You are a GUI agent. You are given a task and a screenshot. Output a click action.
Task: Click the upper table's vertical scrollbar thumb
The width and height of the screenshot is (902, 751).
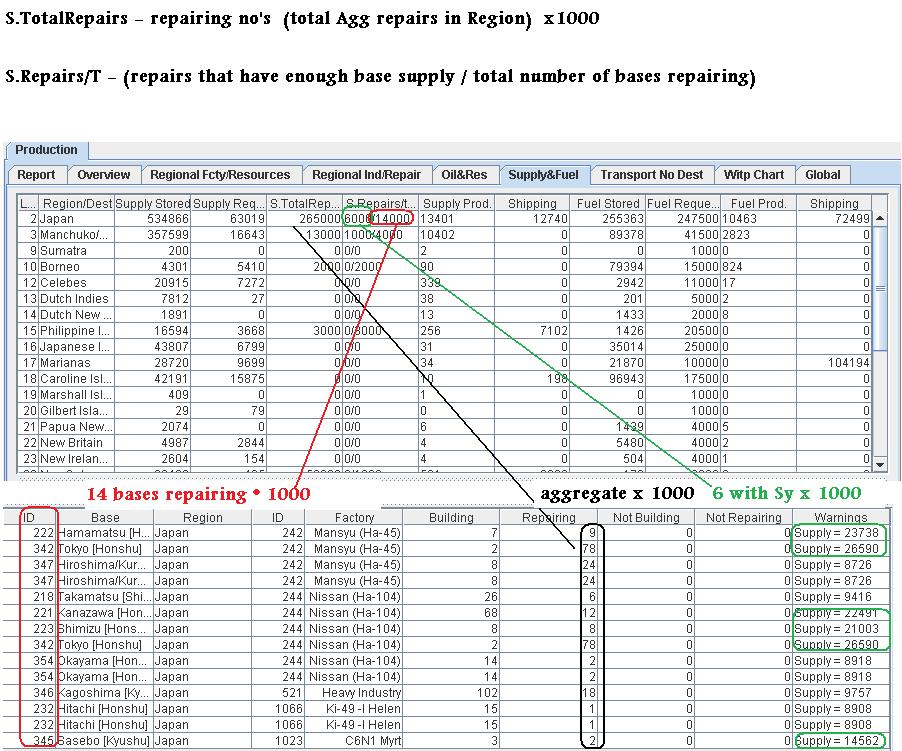pyautogui.click(x=880, y=288)
